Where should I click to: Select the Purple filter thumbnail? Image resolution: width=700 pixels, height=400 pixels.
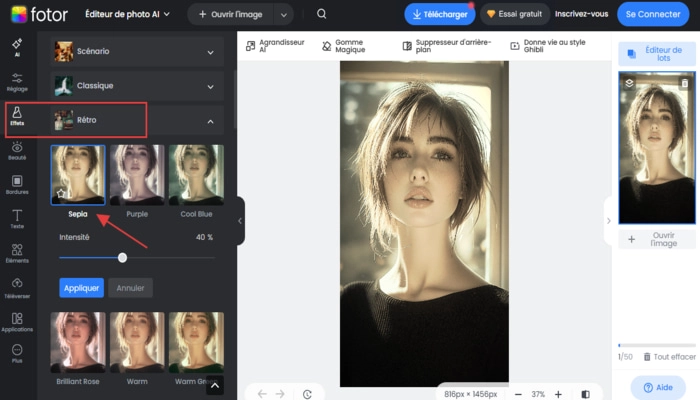tap(137, 175)
